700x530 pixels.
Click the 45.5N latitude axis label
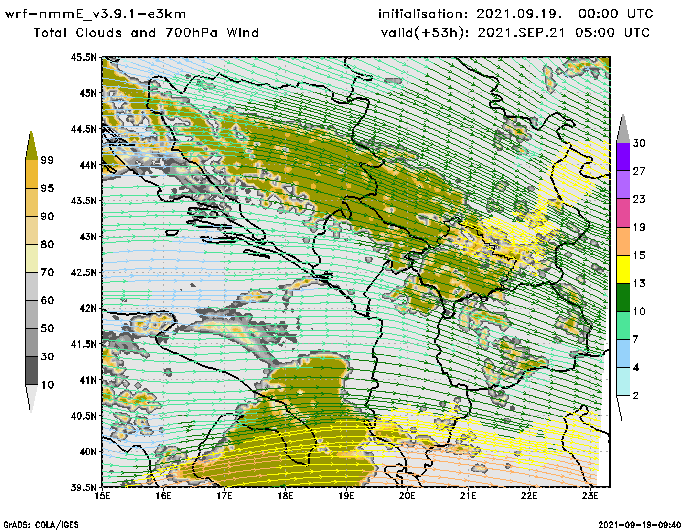point(83,57)
